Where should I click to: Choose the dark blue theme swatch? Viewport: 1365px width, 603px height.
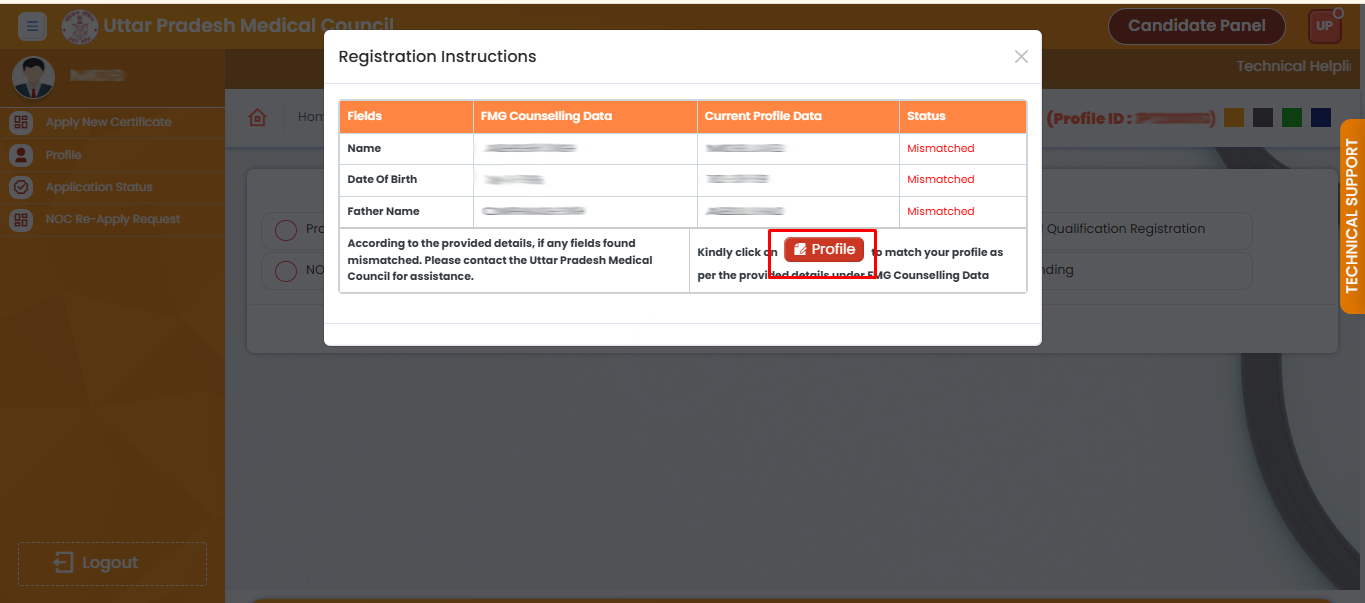tap(1321, 117)
